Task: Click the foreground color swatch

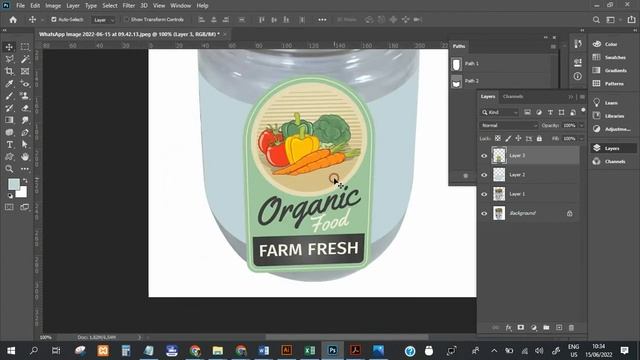Action: click(13, 184)
